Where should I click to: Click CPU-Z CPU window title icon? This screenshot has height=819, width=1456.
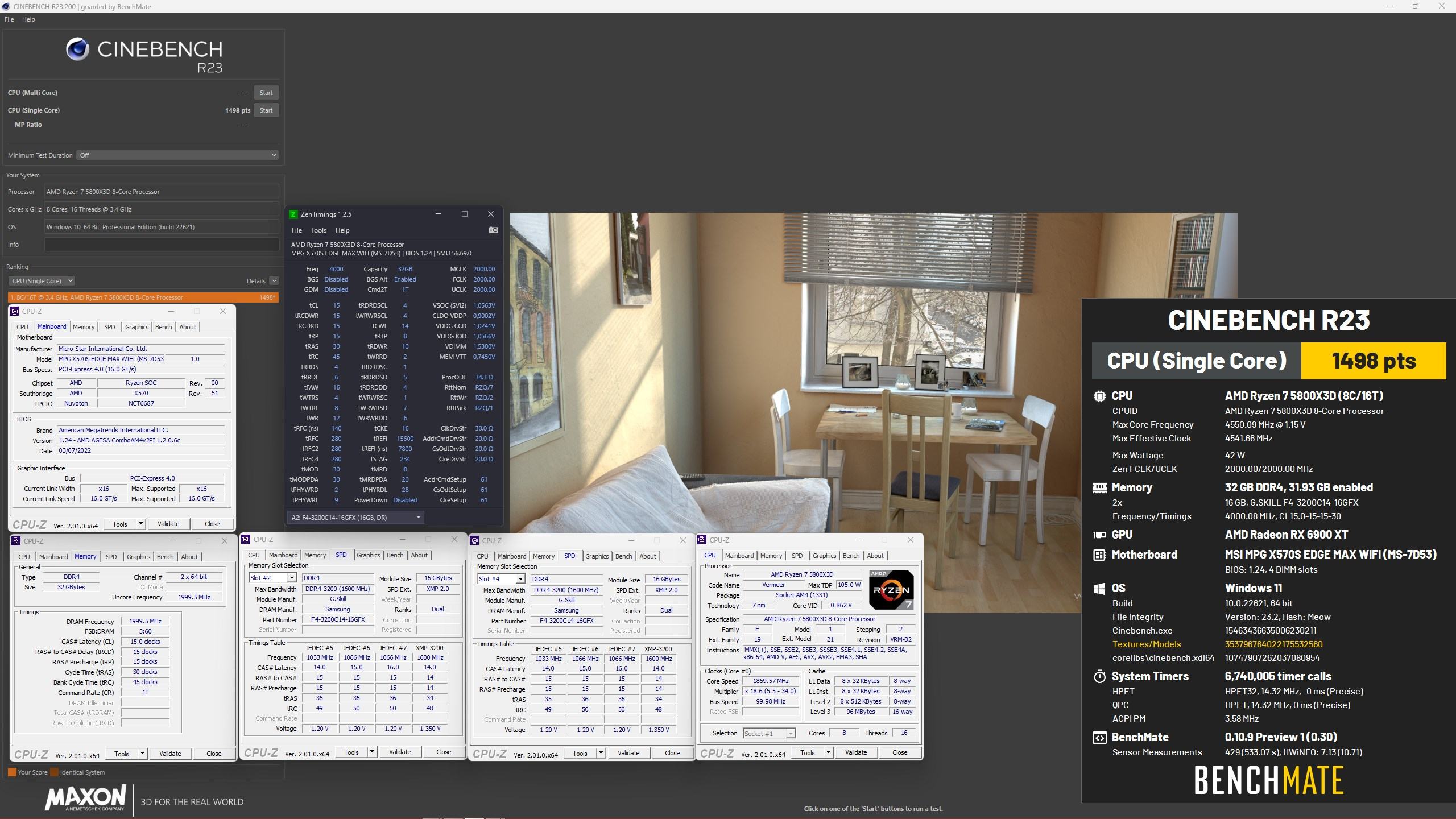coord(702,540)
